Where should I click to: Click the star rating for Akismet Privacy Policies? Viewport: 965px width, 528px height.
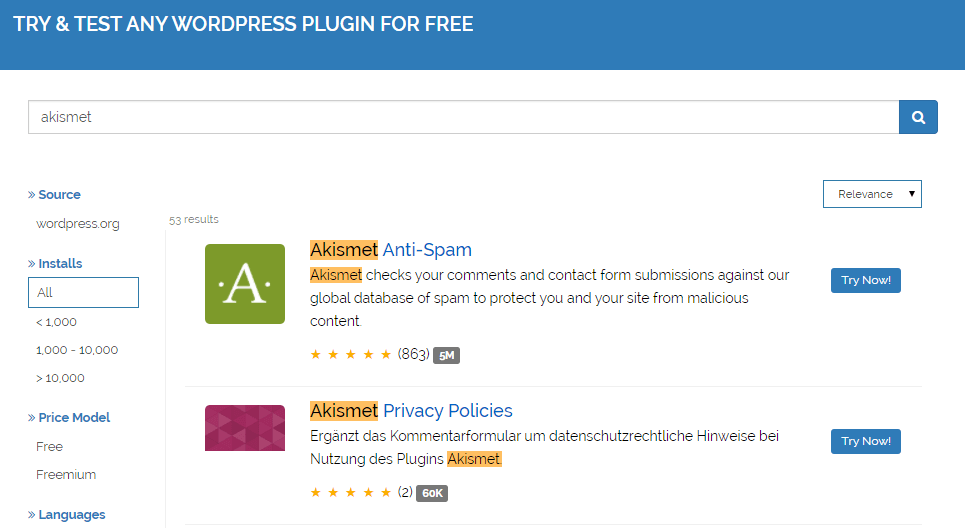[351, 493]
